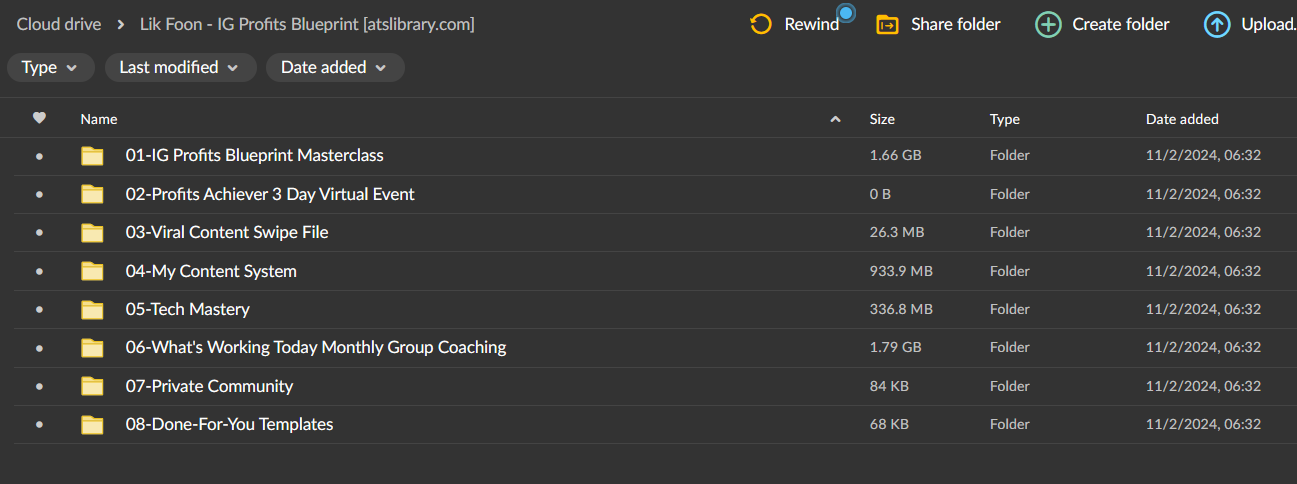Click the Upload arrow icon

click(x=1217, y=24)
